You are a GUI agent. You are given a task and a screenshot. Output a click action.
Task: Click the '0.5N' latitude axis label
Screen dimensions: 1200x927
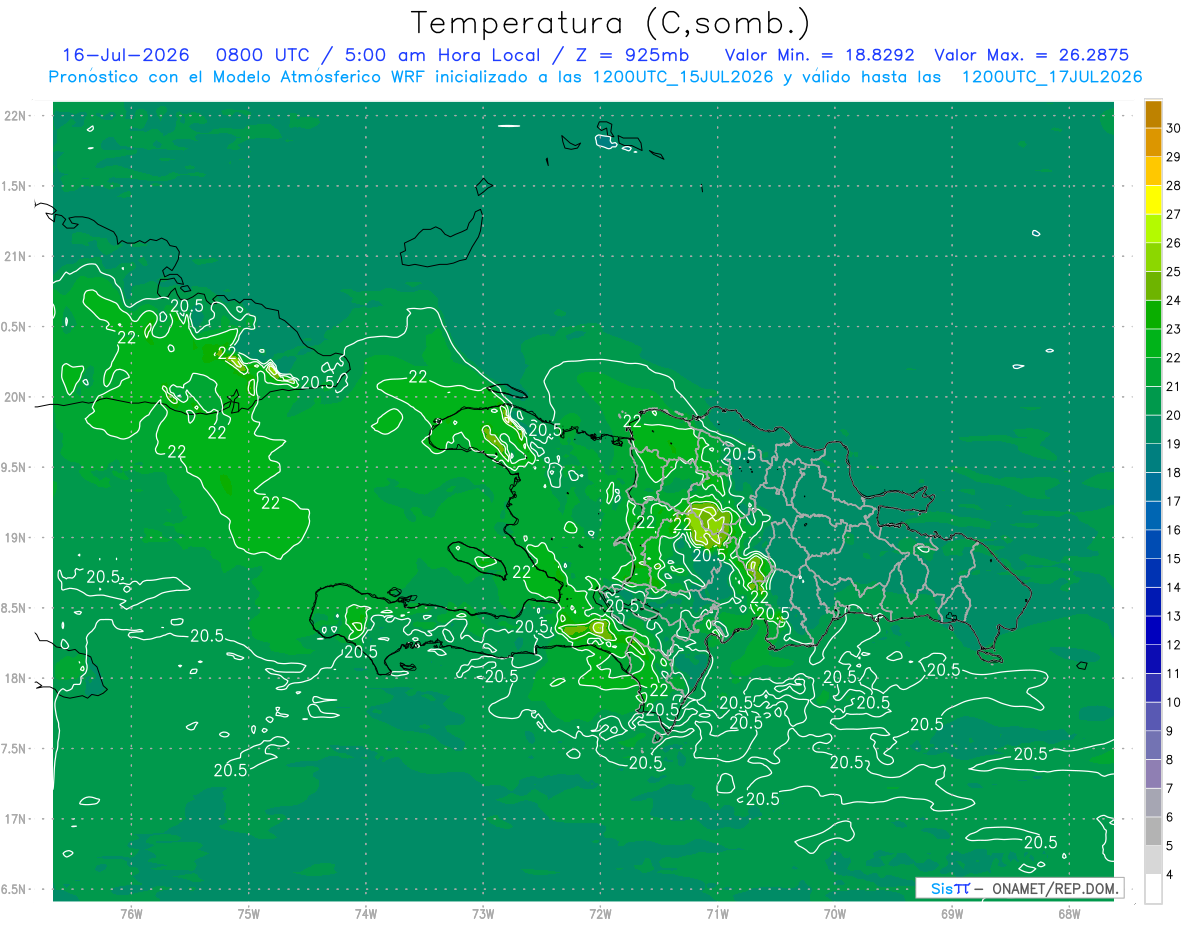(16, 327)
